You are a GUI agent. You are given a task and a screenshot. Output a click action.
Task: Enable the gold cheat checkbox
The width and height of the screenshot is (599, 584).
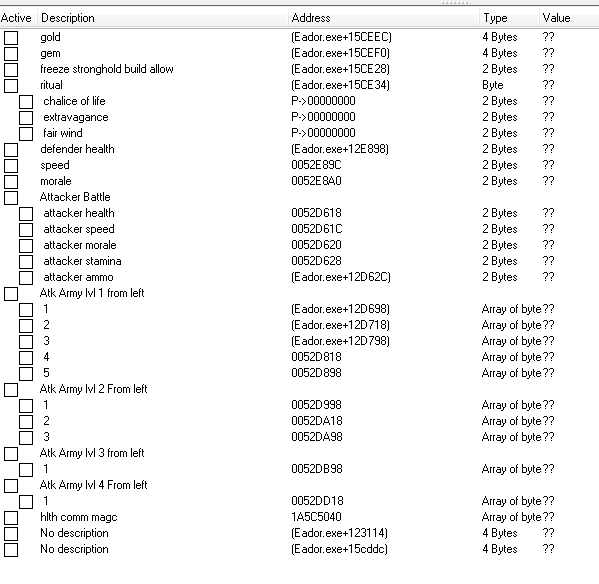pos(11,38)
